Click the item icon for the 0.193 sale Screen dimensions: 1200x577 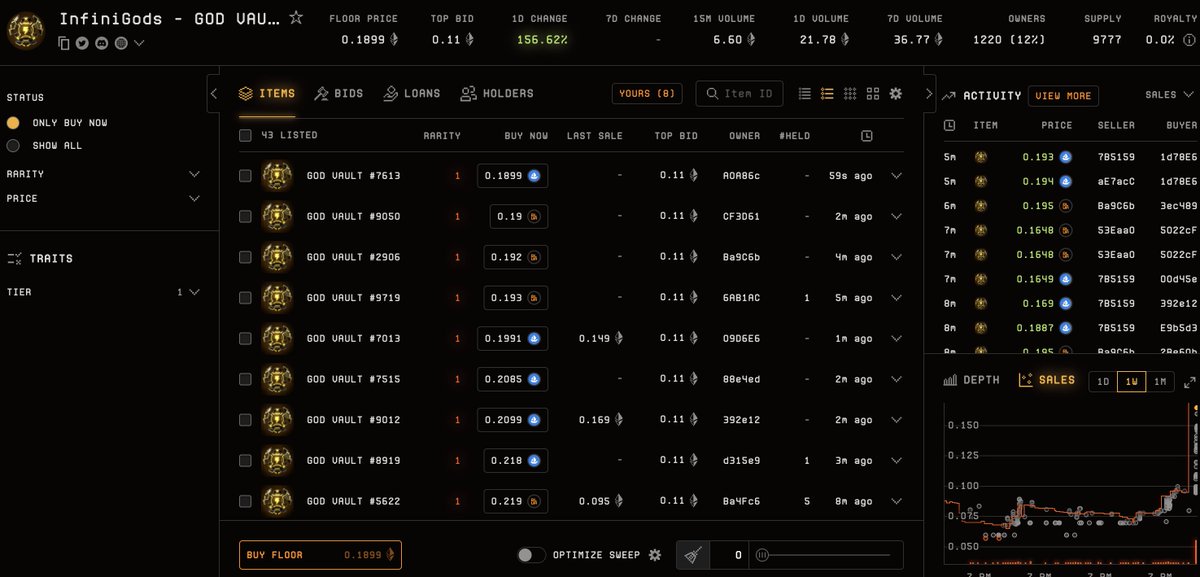pyautogui.click(x=981, y=158)
